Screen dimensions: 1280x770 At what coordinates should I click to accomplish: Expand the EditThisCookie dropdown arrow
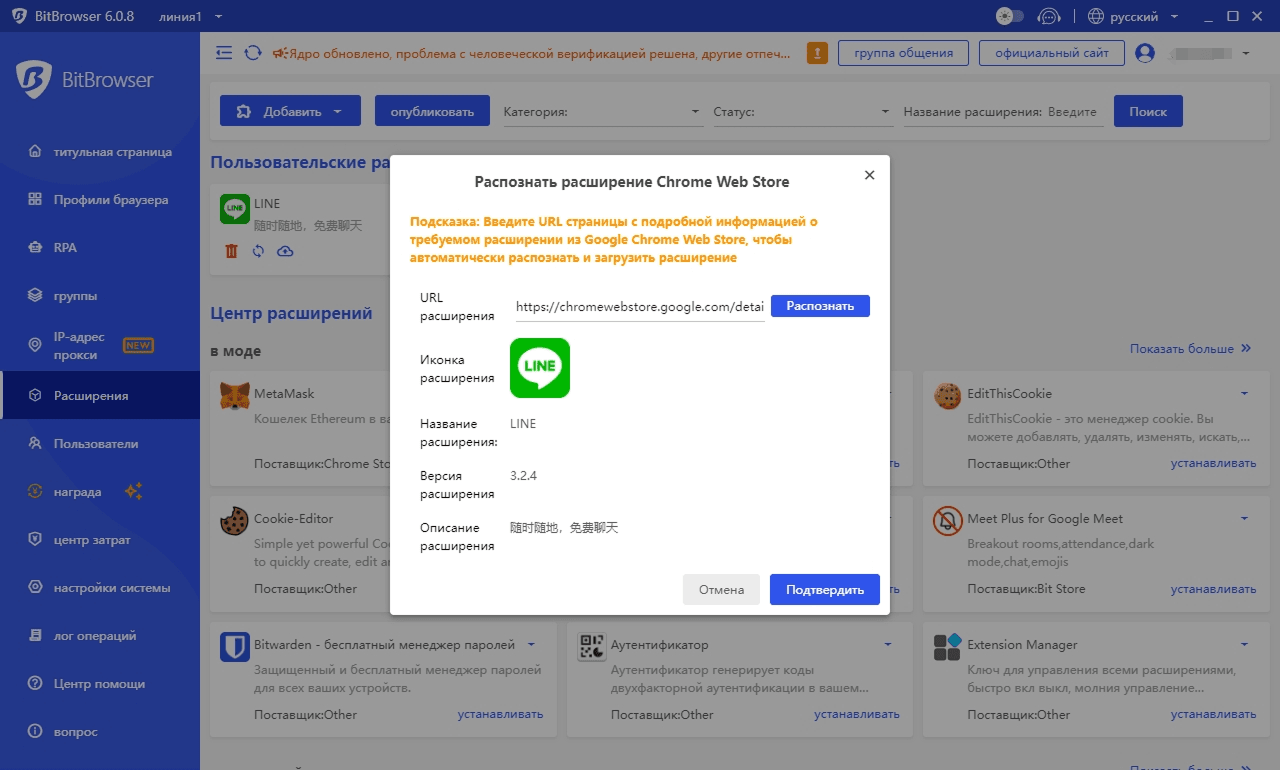coord(1245,393)
